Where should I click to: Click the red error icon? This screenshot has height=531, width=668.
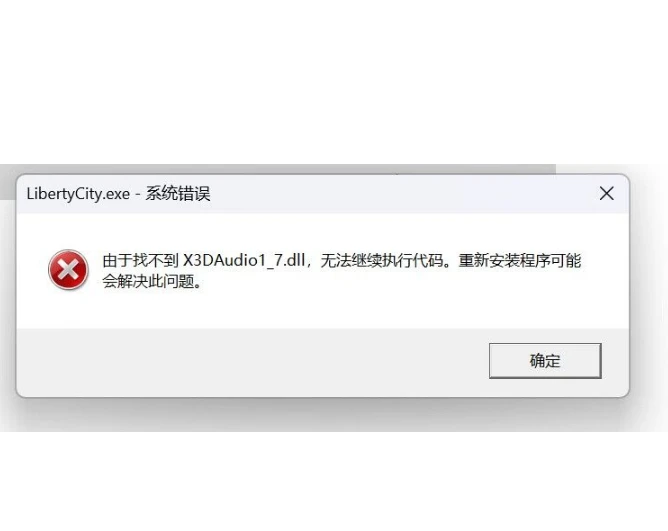point(68,270)
